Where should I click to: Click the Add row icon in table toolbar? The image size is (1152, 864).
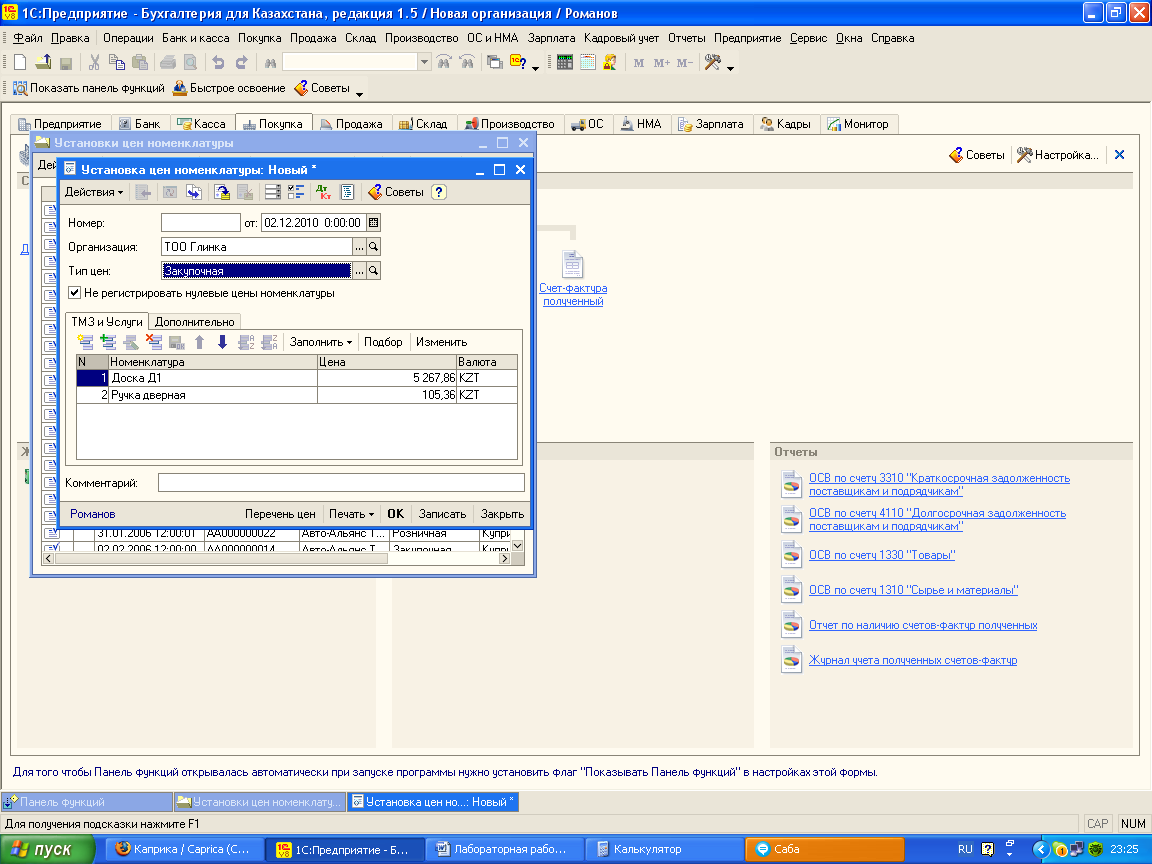tap(85, 342)
